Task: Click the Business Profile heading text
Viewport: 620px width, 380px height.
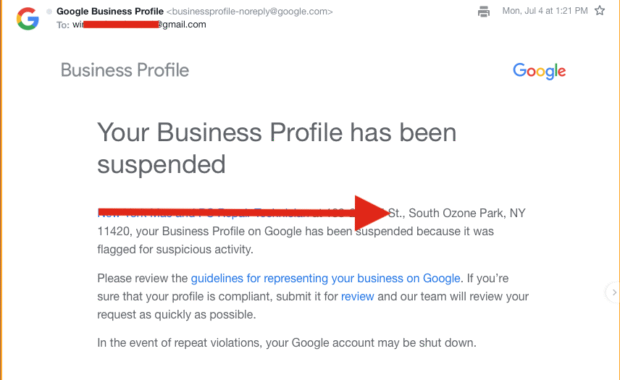Action: pyautogui.click(x=125, y=70)
